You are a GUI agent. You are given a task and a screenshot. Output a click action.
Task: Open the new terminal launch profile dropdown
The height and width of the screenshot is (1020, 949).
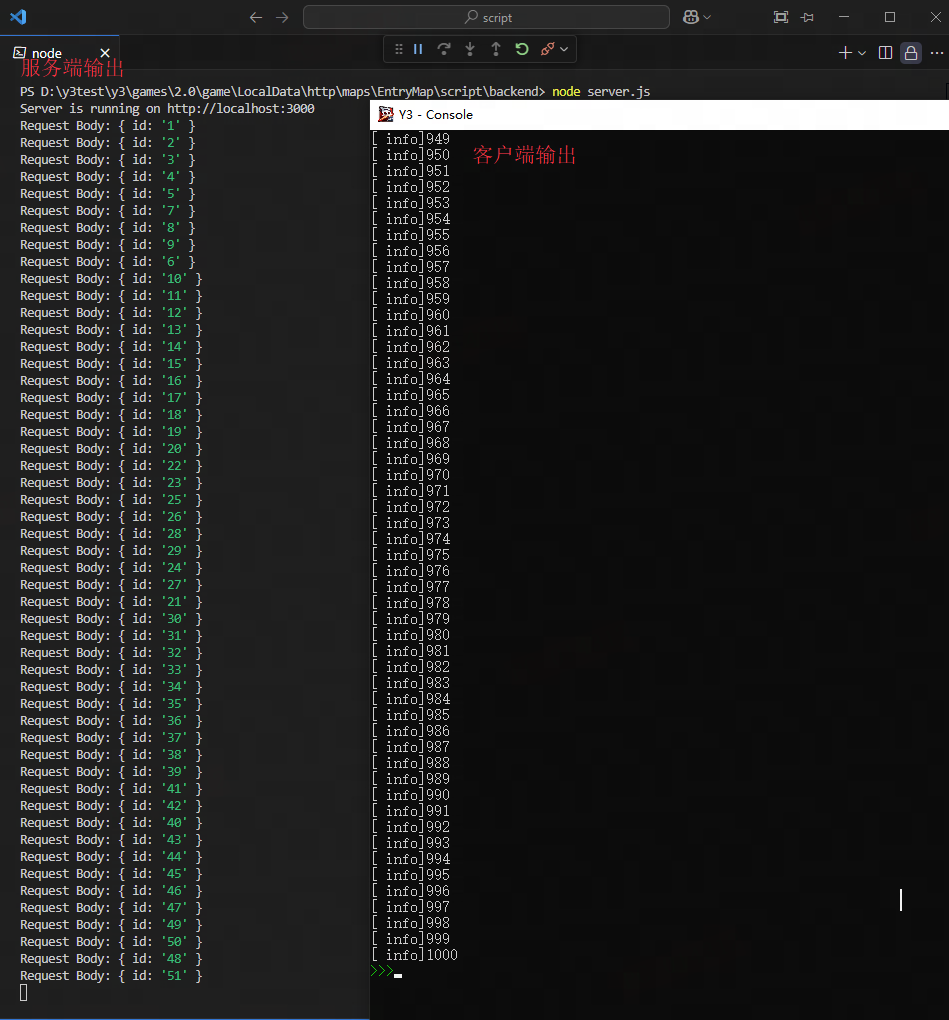[862, 53]
